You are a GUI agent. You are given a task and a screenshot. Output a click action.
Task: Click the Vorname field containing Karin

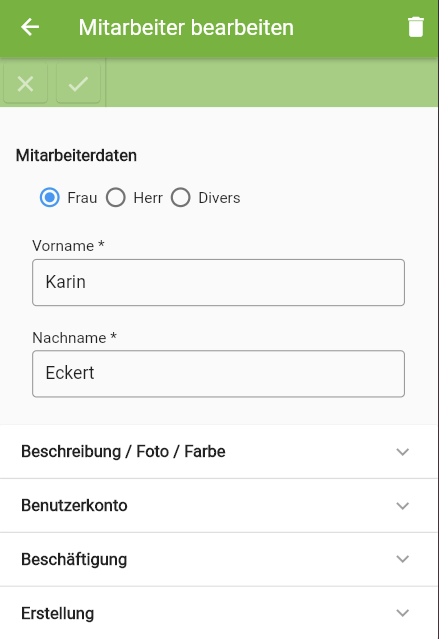point(218,282)
